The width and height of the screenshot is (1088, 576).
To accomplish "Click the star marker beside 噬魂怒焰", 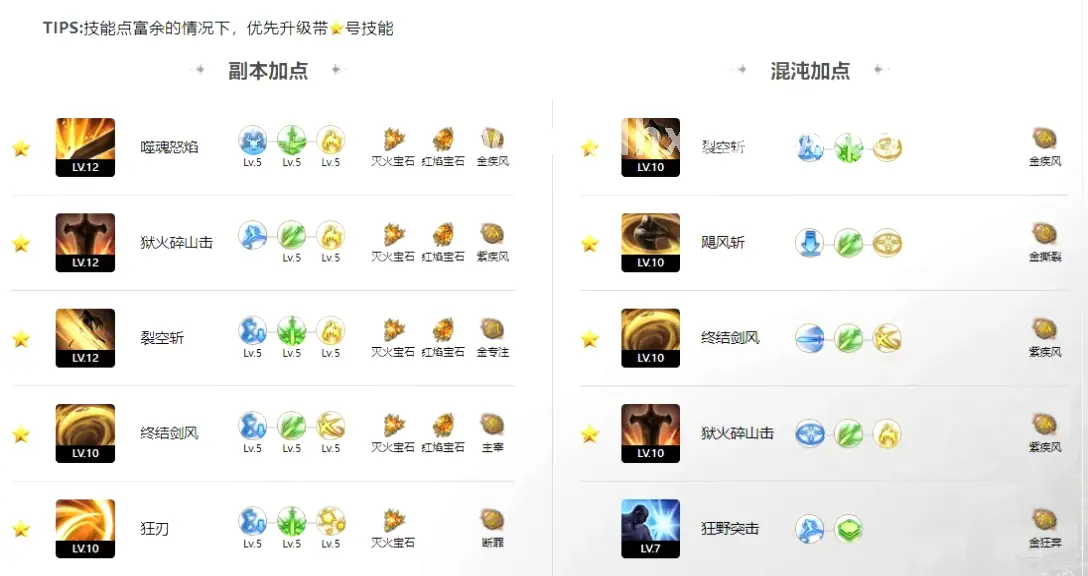I will 22,148.
